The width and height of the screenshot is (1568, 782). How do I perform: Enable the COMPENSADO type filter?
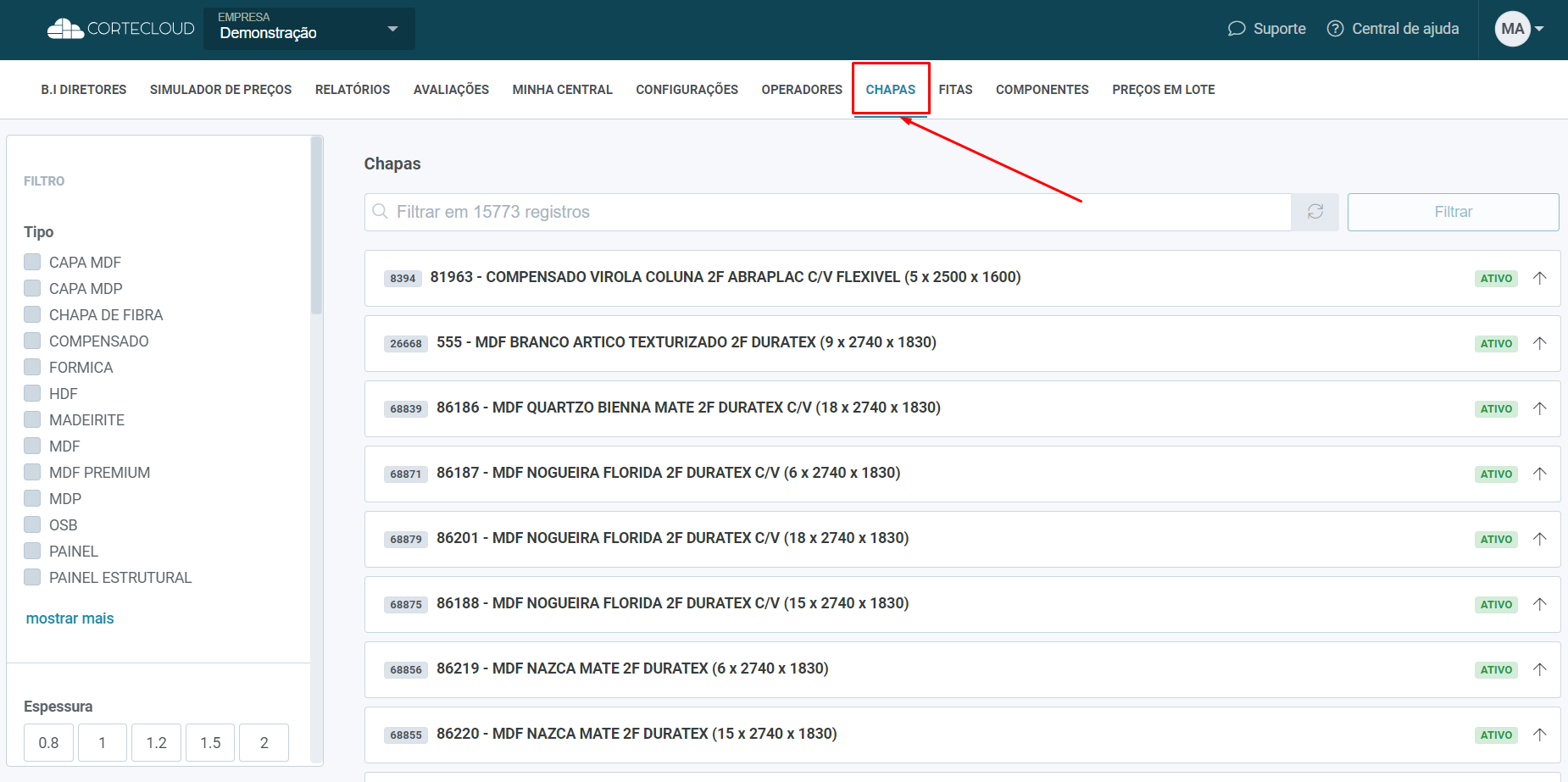click(x=32, y=341)
